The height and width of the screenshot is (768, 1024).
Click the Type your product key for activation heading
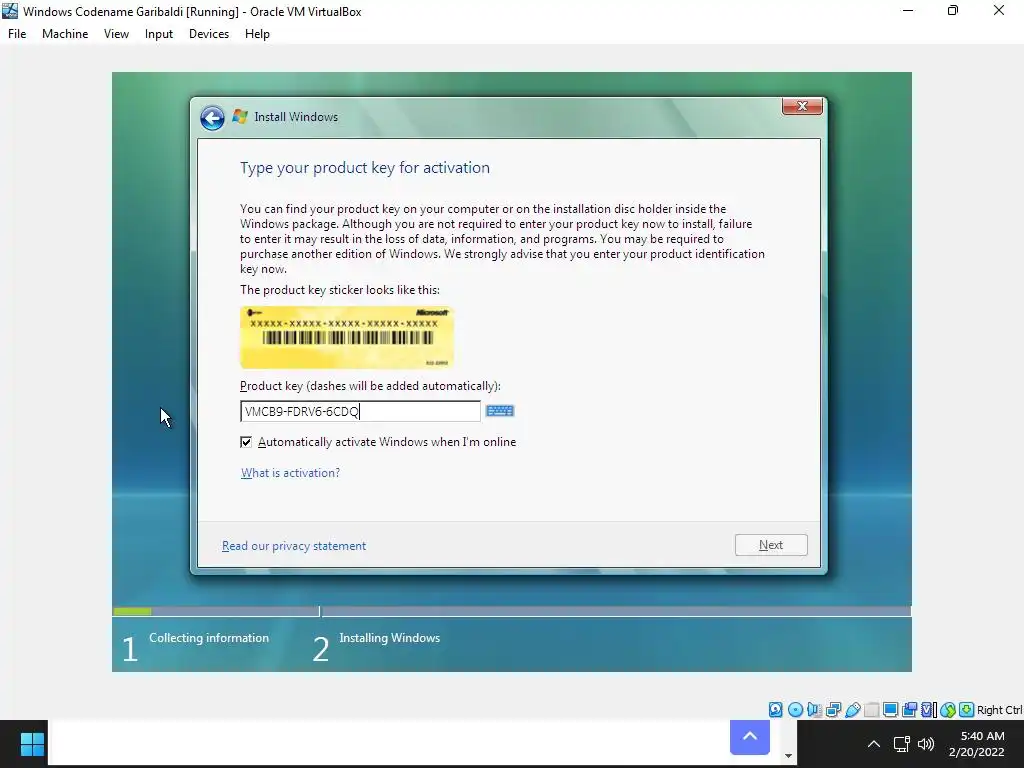(x=365, y=168)
